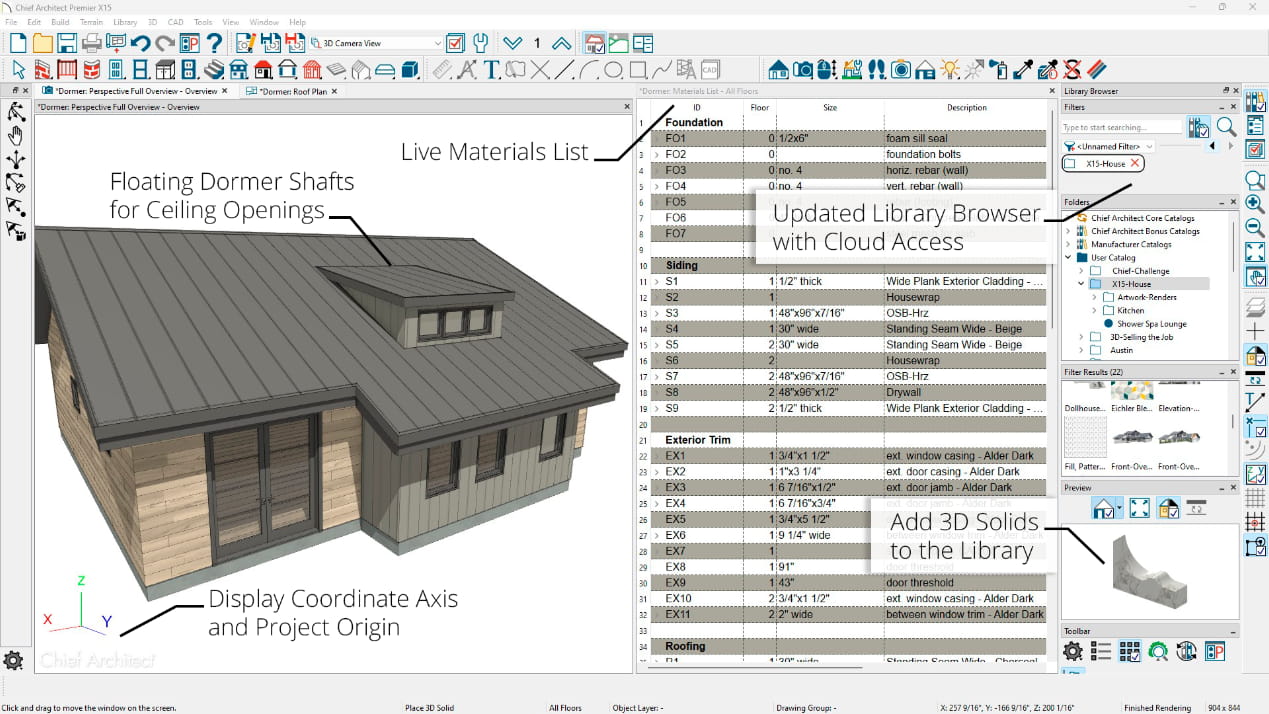Click the Save file icon

coord(67,43)
